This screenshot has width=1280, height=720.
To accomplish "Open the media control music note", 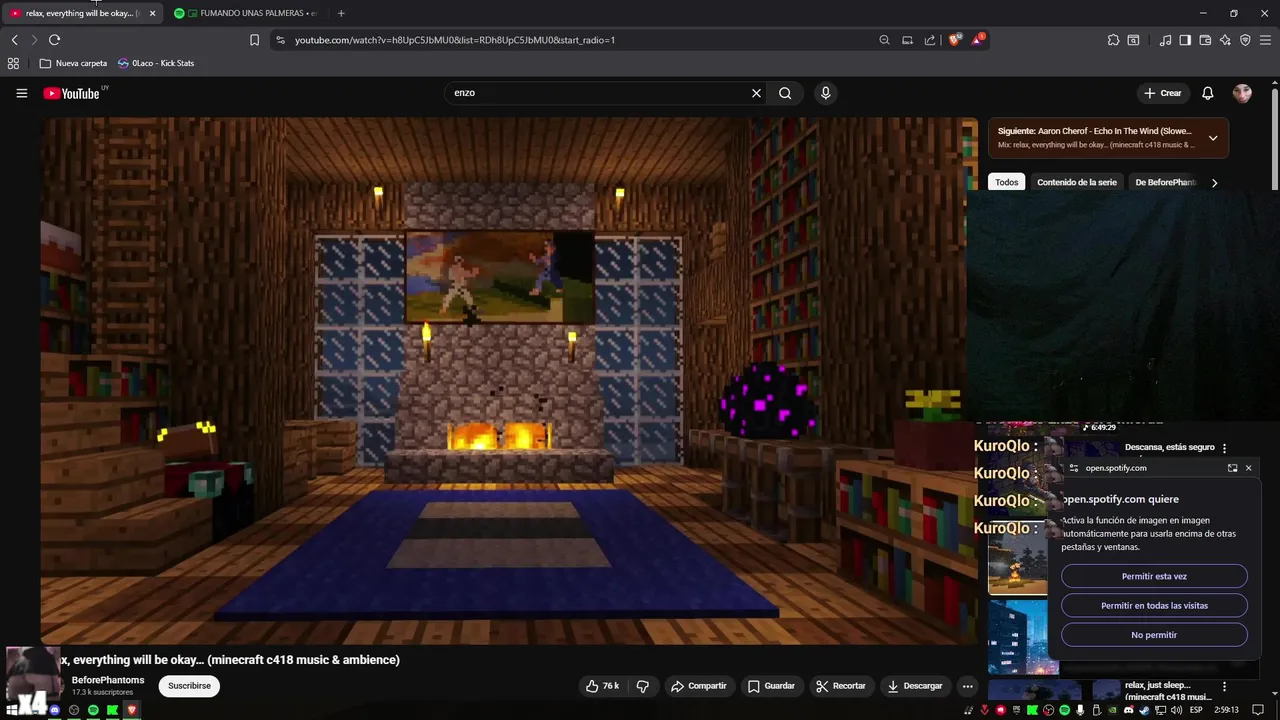I will pyautogui.click(x=1165, y=40).
